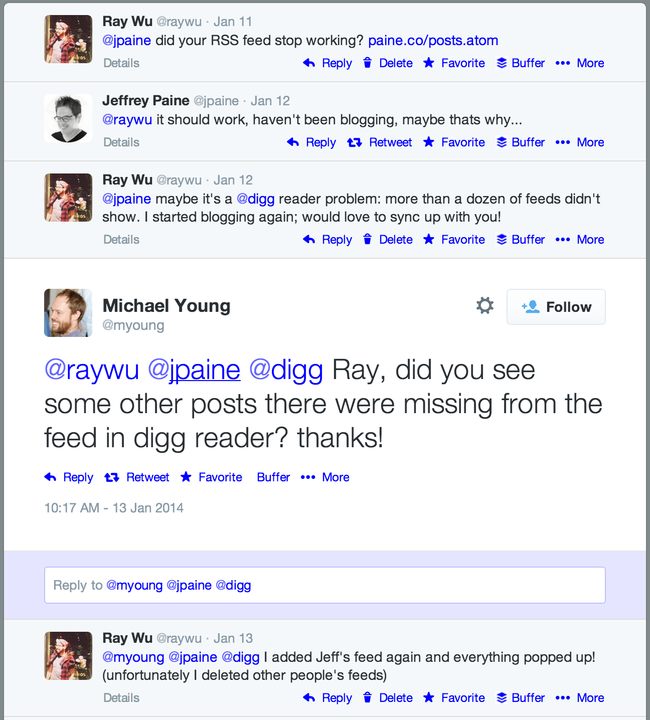Click the @digg mention in Michael's tweet
Screen dimensions: 650x720
click(285, 370)
